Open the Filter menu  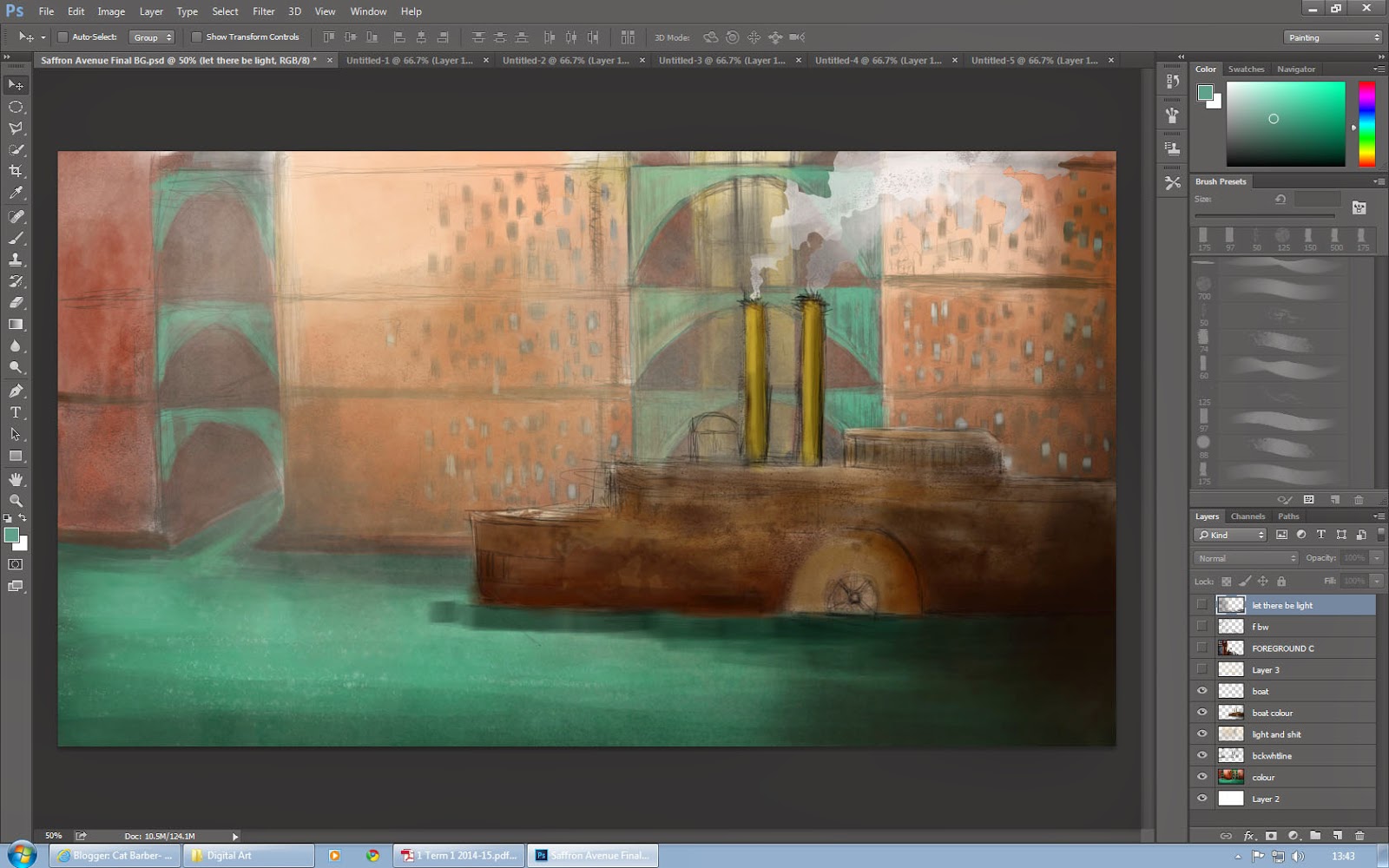pyautogui.click(x=263, y=11)
